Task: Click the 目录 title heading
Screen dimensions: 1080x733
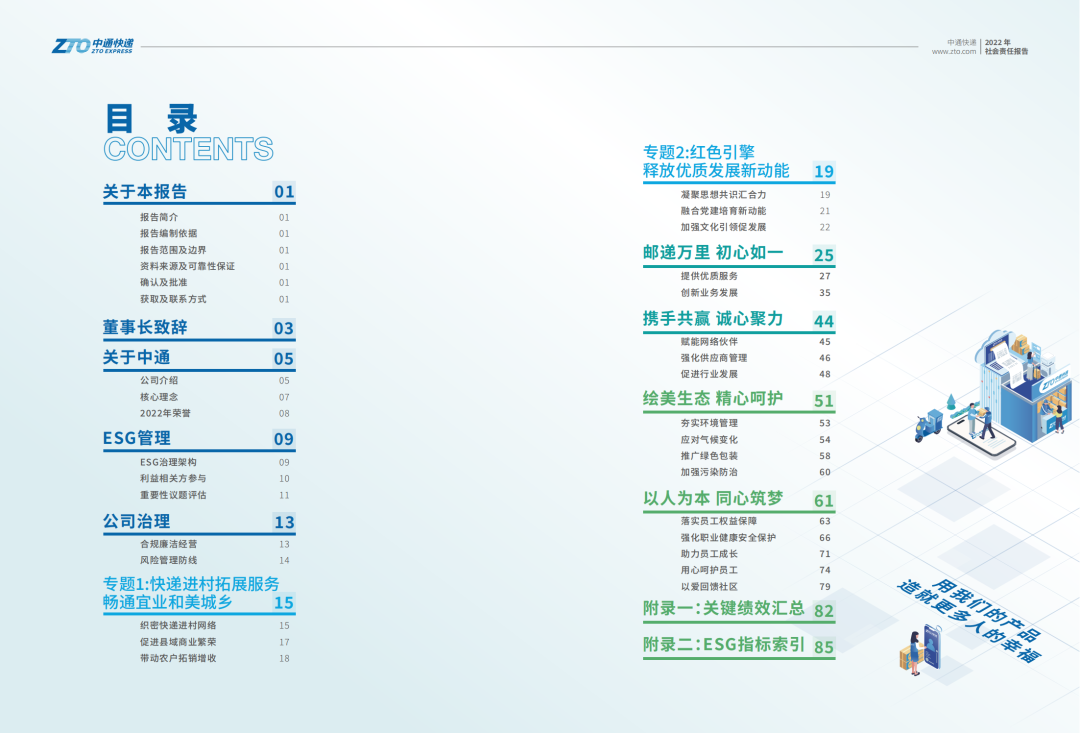Action: 152,119
